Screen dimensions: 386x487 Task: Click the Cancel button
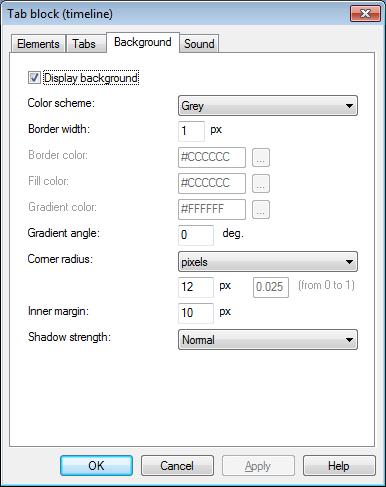(177, 466)
